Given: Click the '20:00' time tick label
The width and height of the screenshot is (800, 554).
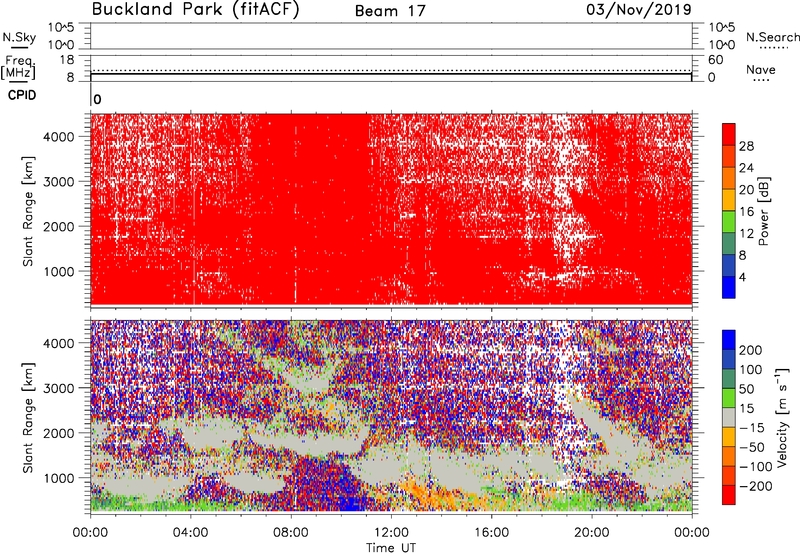Looking at the screenshot, I should coord(591,533).
